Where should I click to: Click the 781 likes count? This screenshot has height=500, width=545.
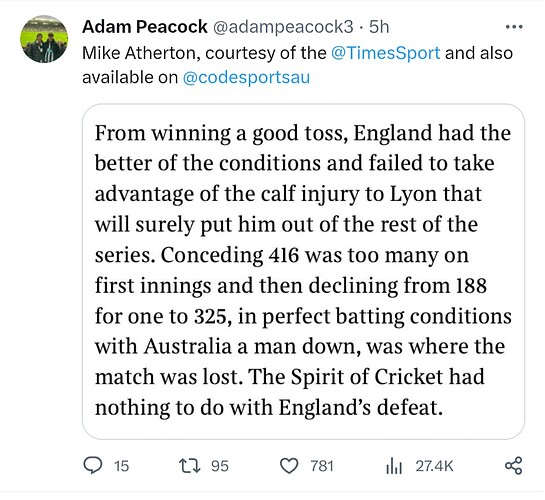click(x=322, y=466)
